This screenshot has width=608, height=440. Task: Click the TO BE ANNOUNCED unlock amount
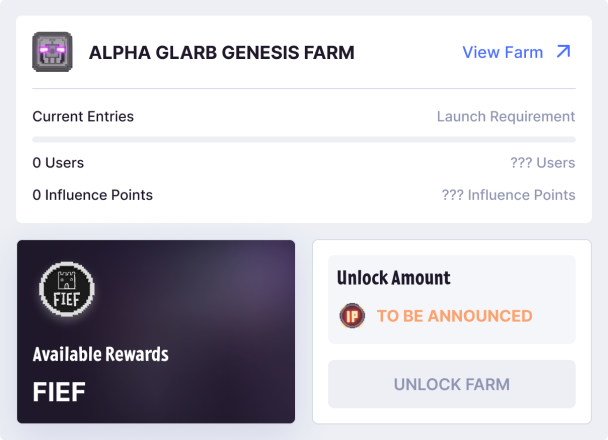(454, 316)
